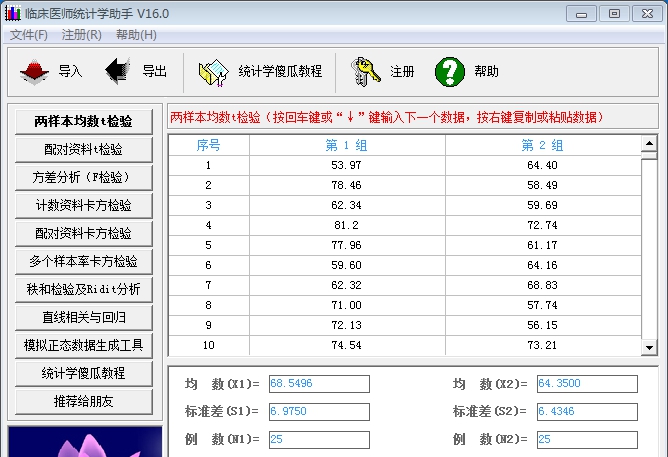668x457 pixels.
Task: Open 配对资料卡方检验
Action: 84,233
